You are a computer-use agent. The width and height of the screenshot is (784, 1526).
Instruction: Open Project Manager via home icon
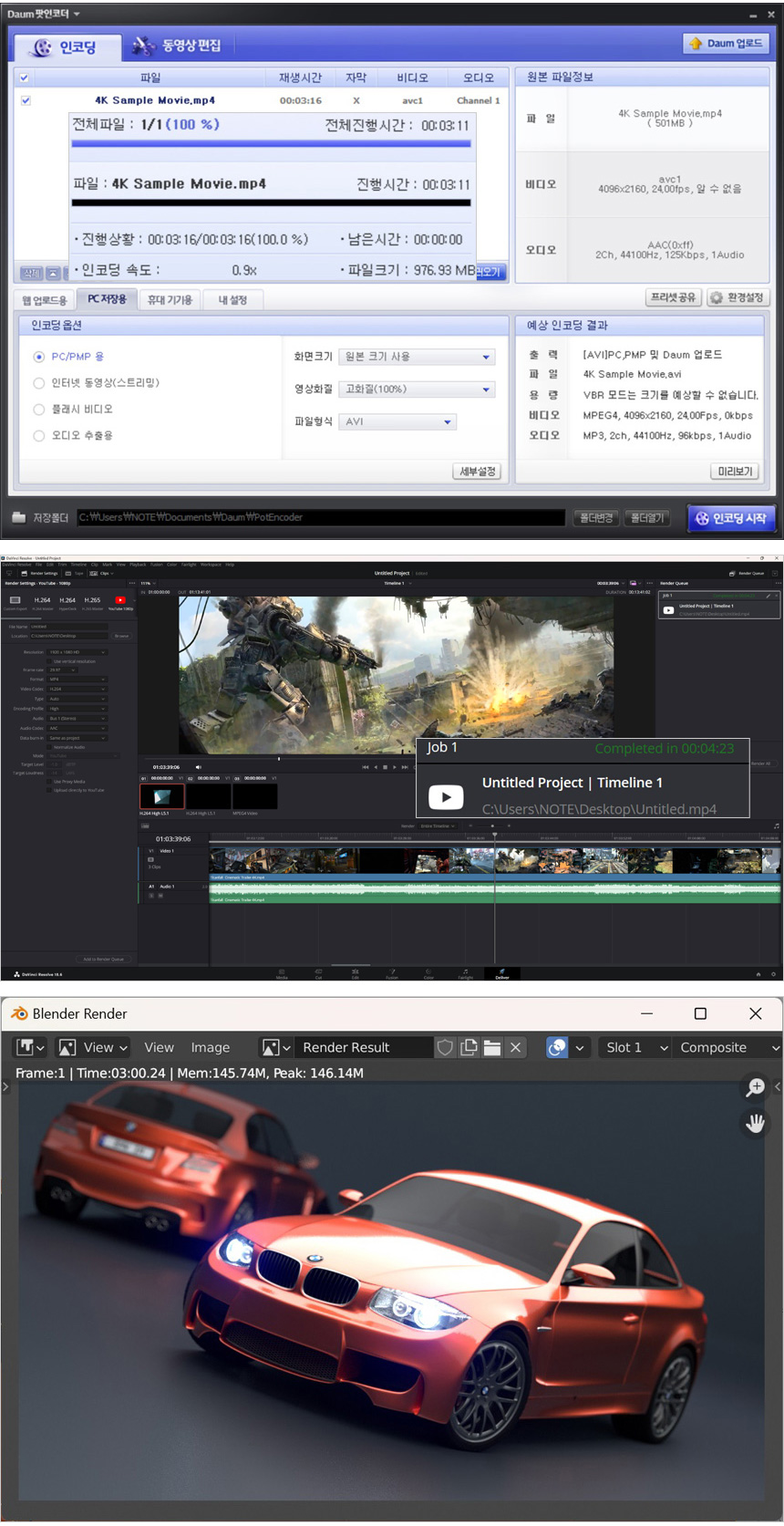tap(758, 974)
